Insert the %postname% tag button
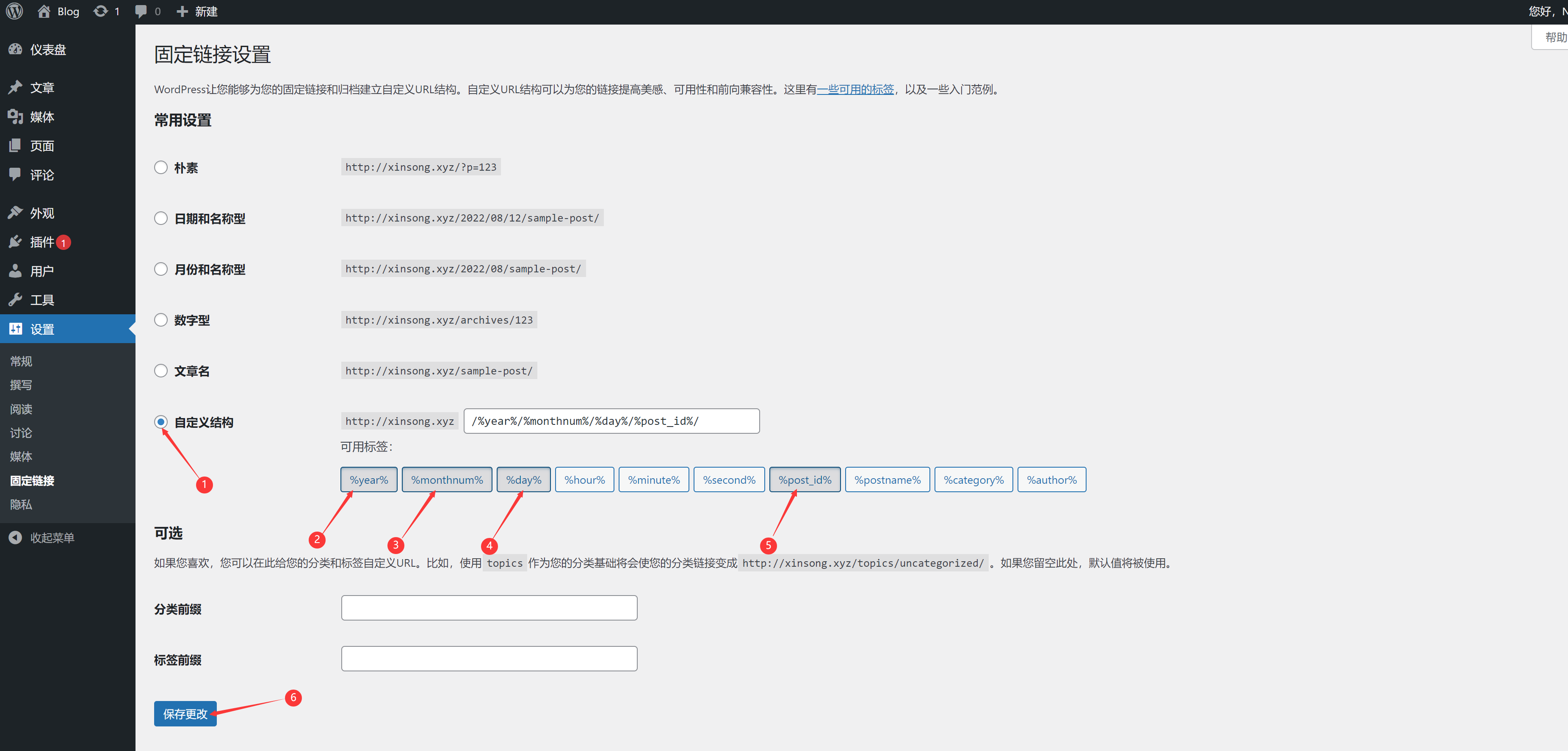Image resolution: width=1568 pixels, height=751 pixels. [x=887, y=480]
